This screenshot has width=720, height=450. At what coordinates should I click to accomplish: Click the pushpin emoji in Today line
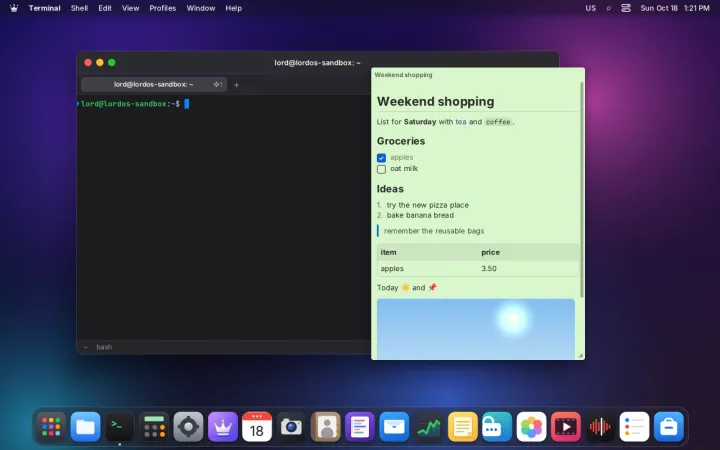(432, 287)
